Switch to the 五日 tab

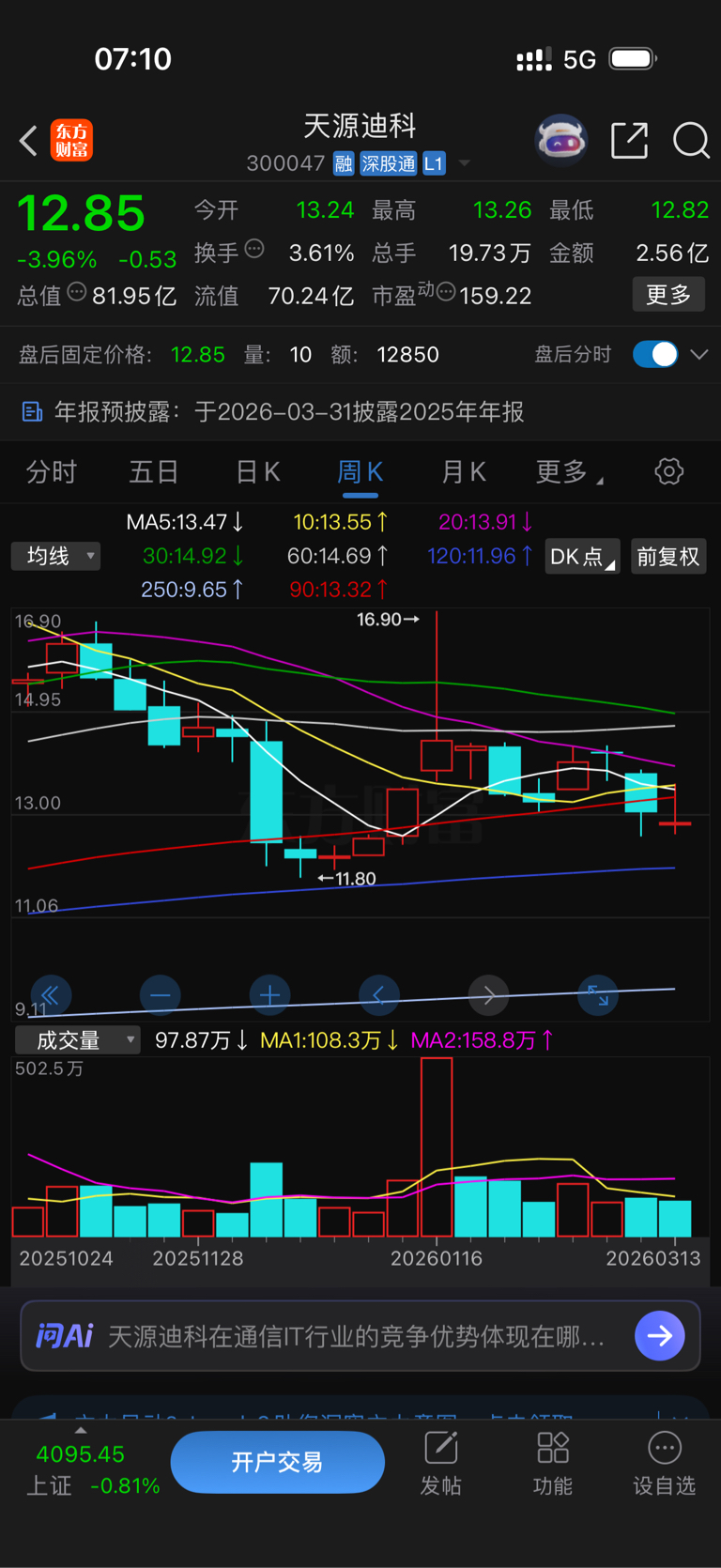154,471
